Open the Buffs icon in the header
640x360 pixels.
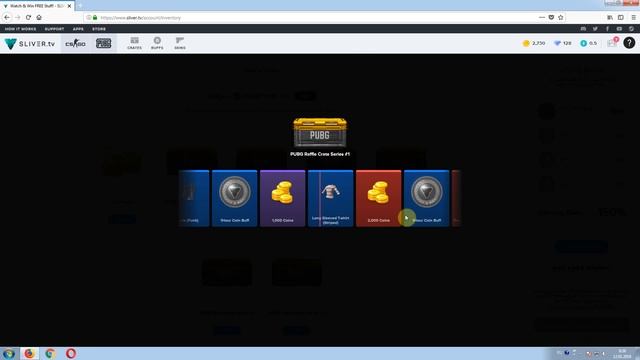(x=157, y=43)
